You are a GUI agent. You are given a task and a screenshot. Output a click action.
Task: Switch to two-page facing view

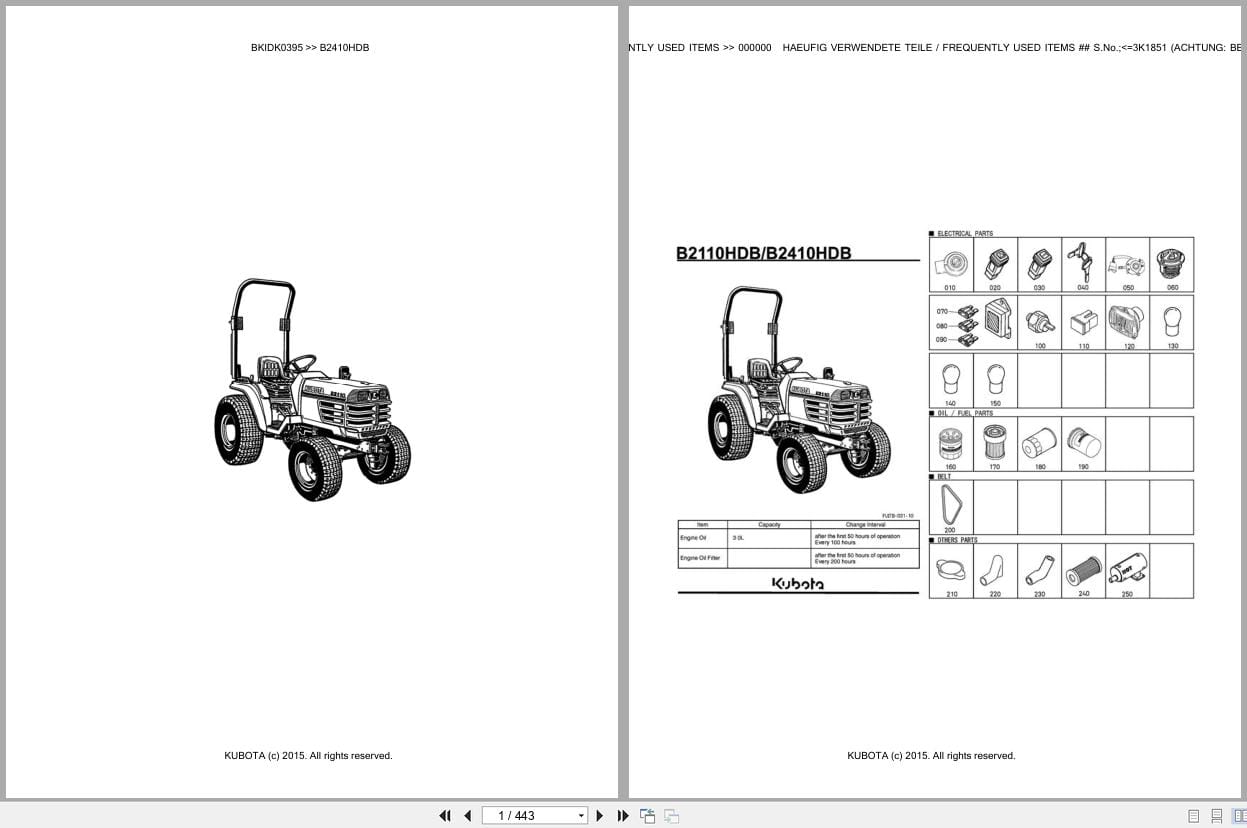(1238, 816)
